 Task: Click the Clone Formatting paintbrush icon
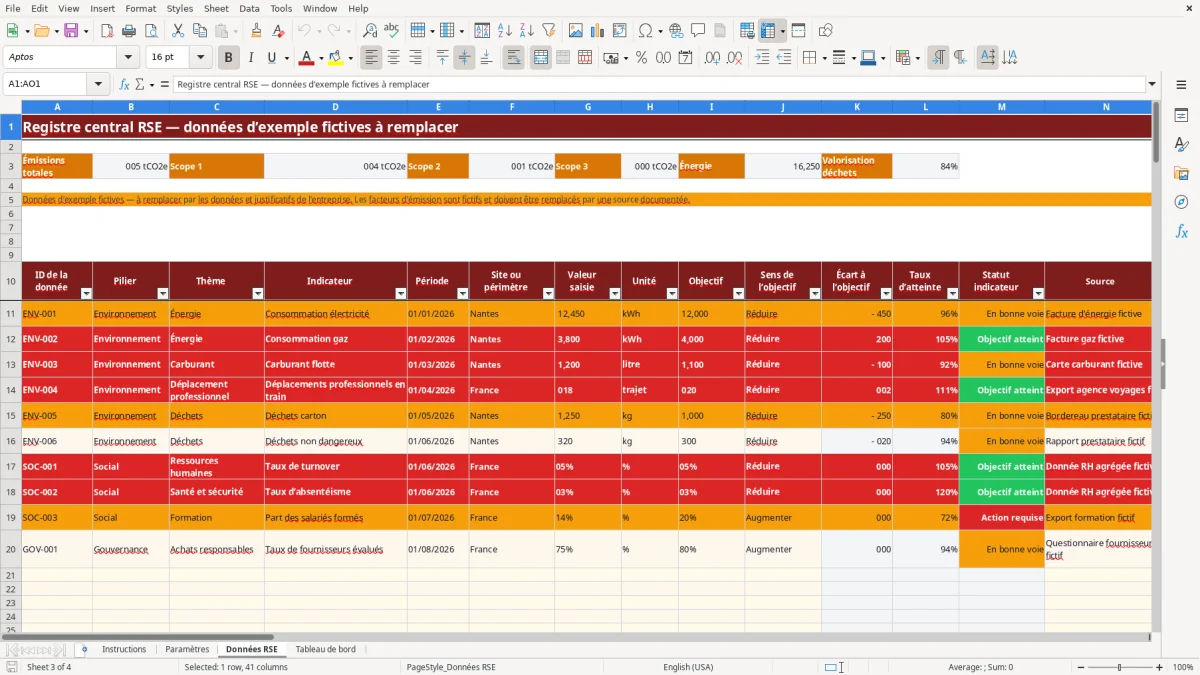(x=256, y=31)
